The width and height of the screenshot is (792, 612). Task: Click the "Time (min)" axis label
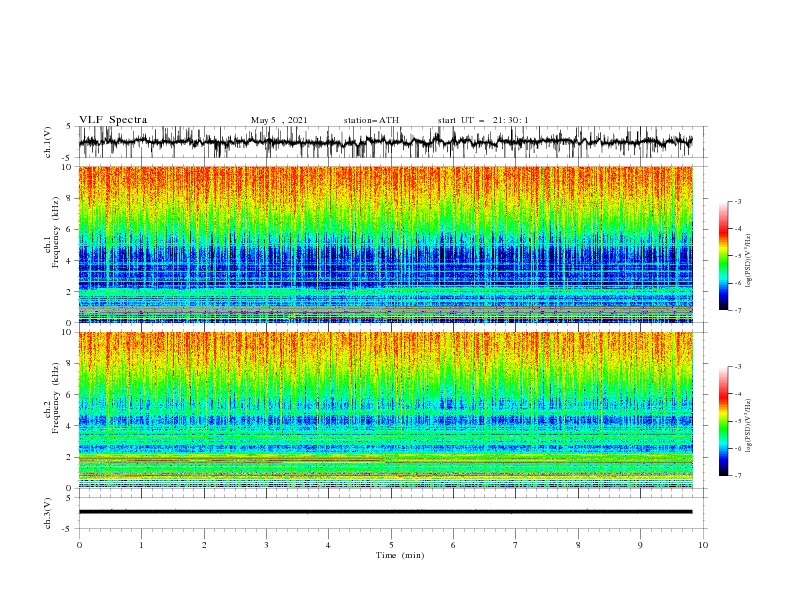point(400,555)
